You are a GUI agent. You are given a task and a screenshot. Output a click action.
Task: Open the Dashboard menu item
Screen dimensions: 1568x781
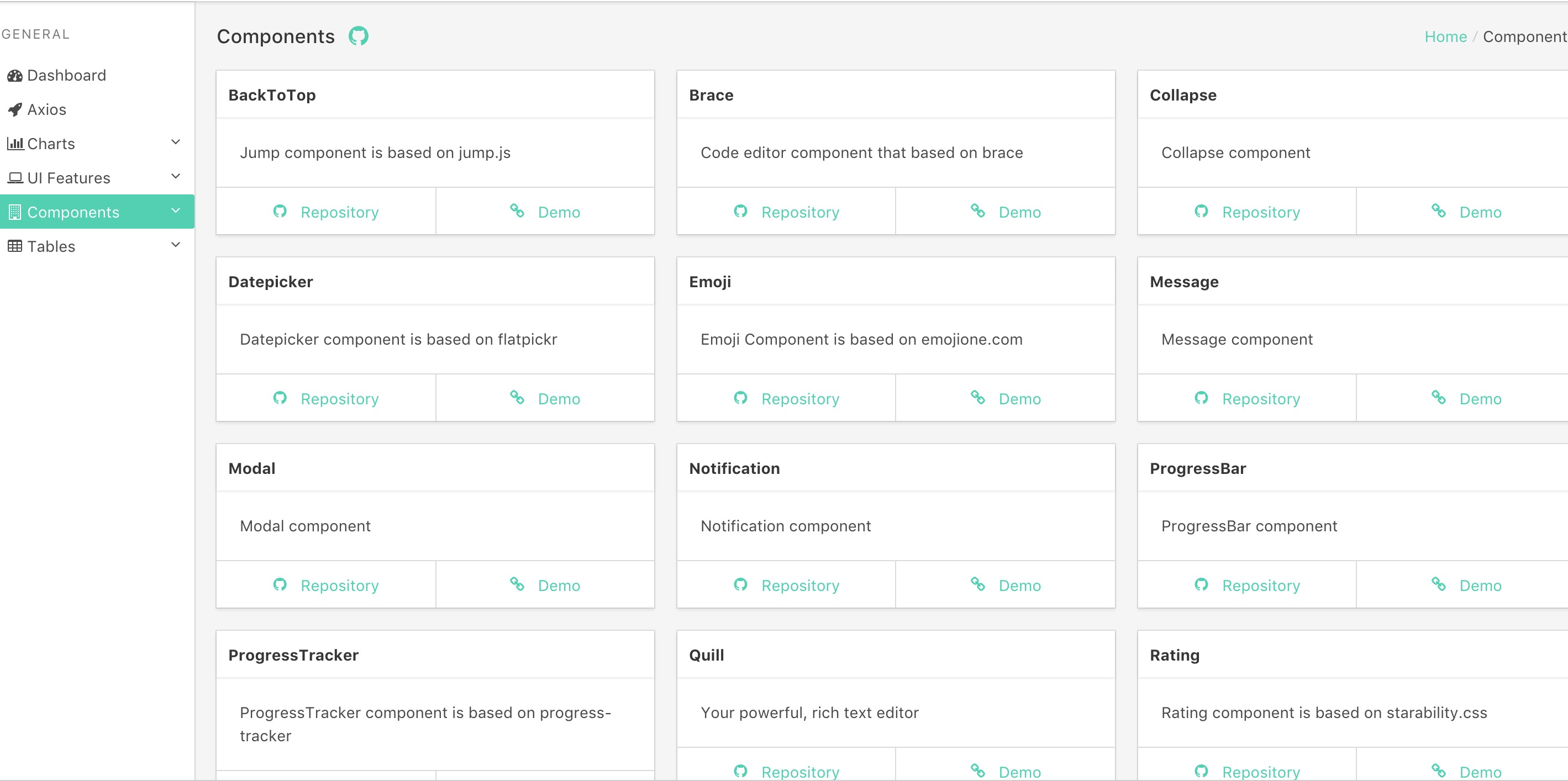coord(66,76)
